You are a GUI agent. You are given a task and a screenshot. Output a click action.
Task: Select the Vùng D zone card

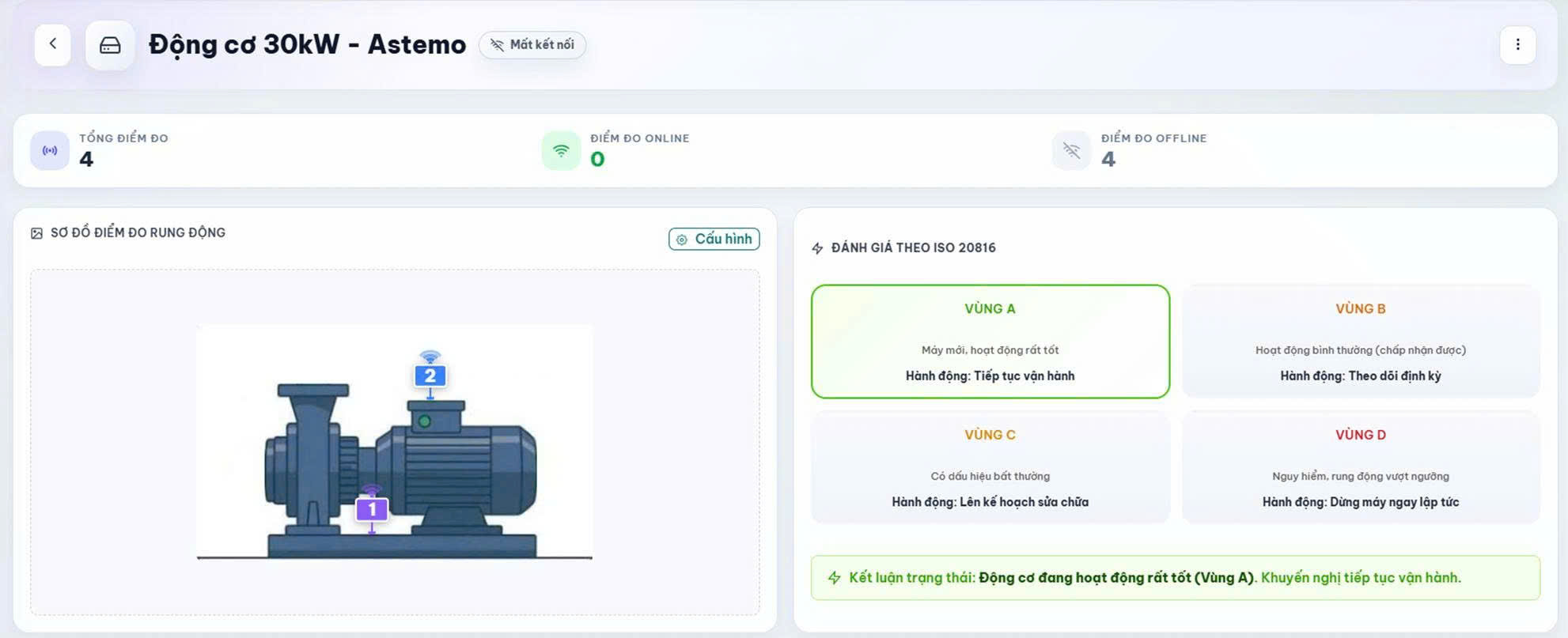coord(1360,467)
